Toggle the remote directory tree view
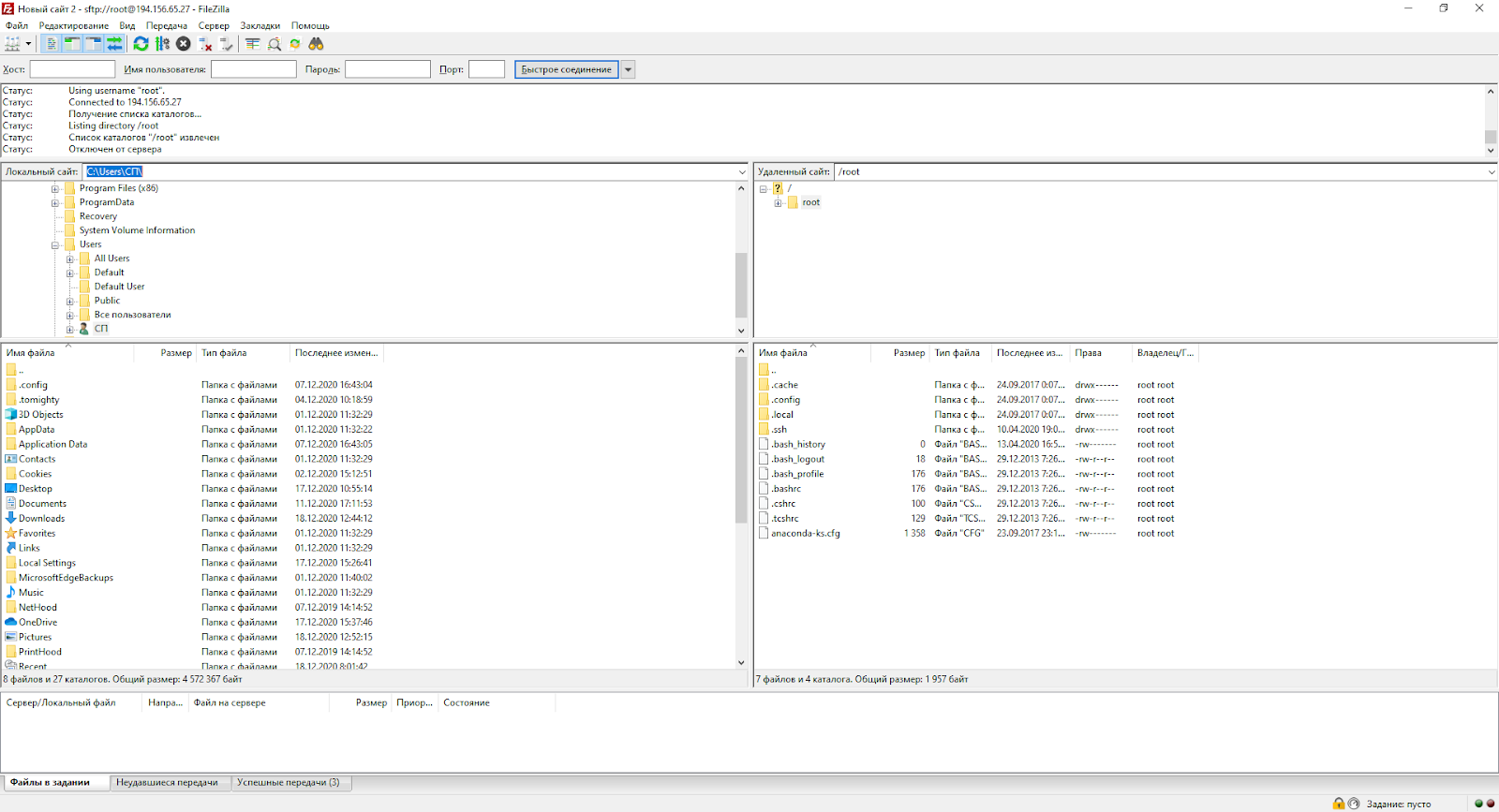Image resolution: width=1499 pixels, height=812 pixels. (94, 44)
